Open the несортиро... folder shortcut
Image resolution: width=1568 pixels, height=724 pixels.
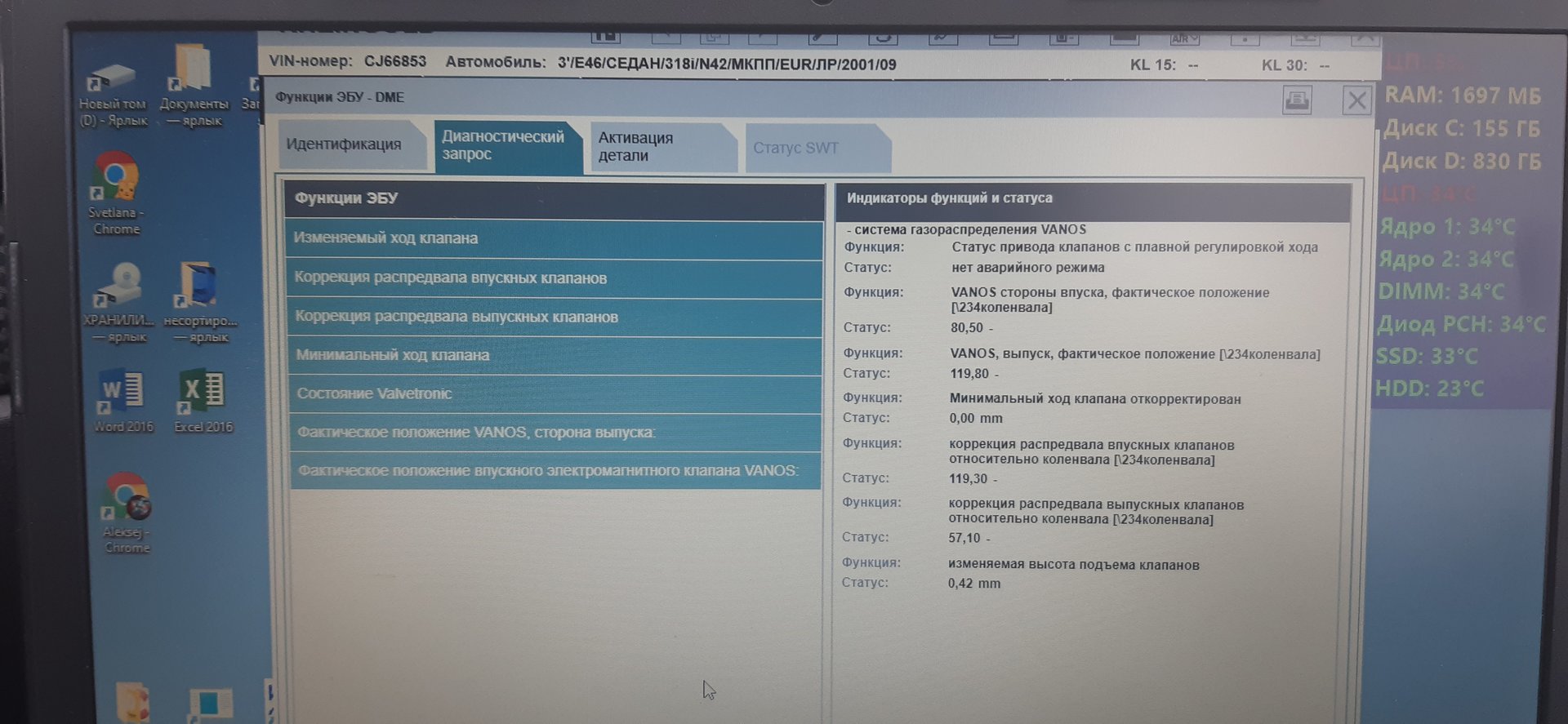pos(201,303)
